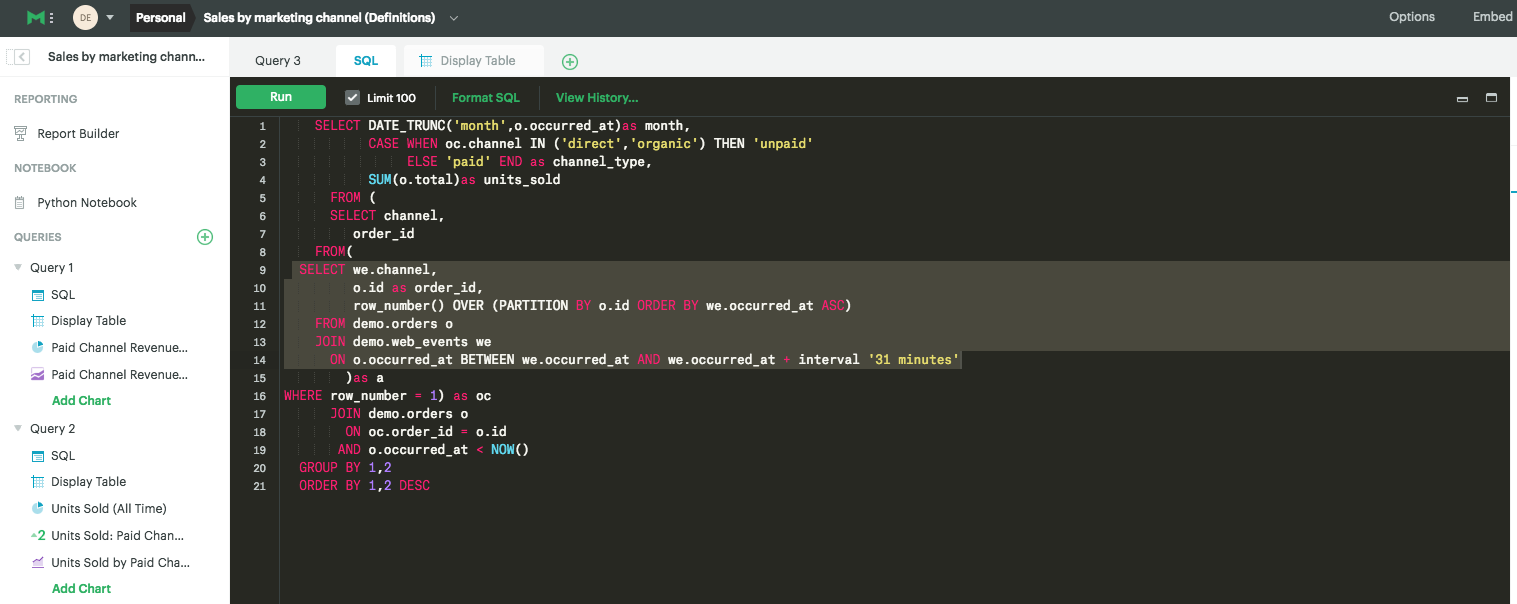Select SQL under Query 1
The image size is (1517, 604).
coord(63,295)
